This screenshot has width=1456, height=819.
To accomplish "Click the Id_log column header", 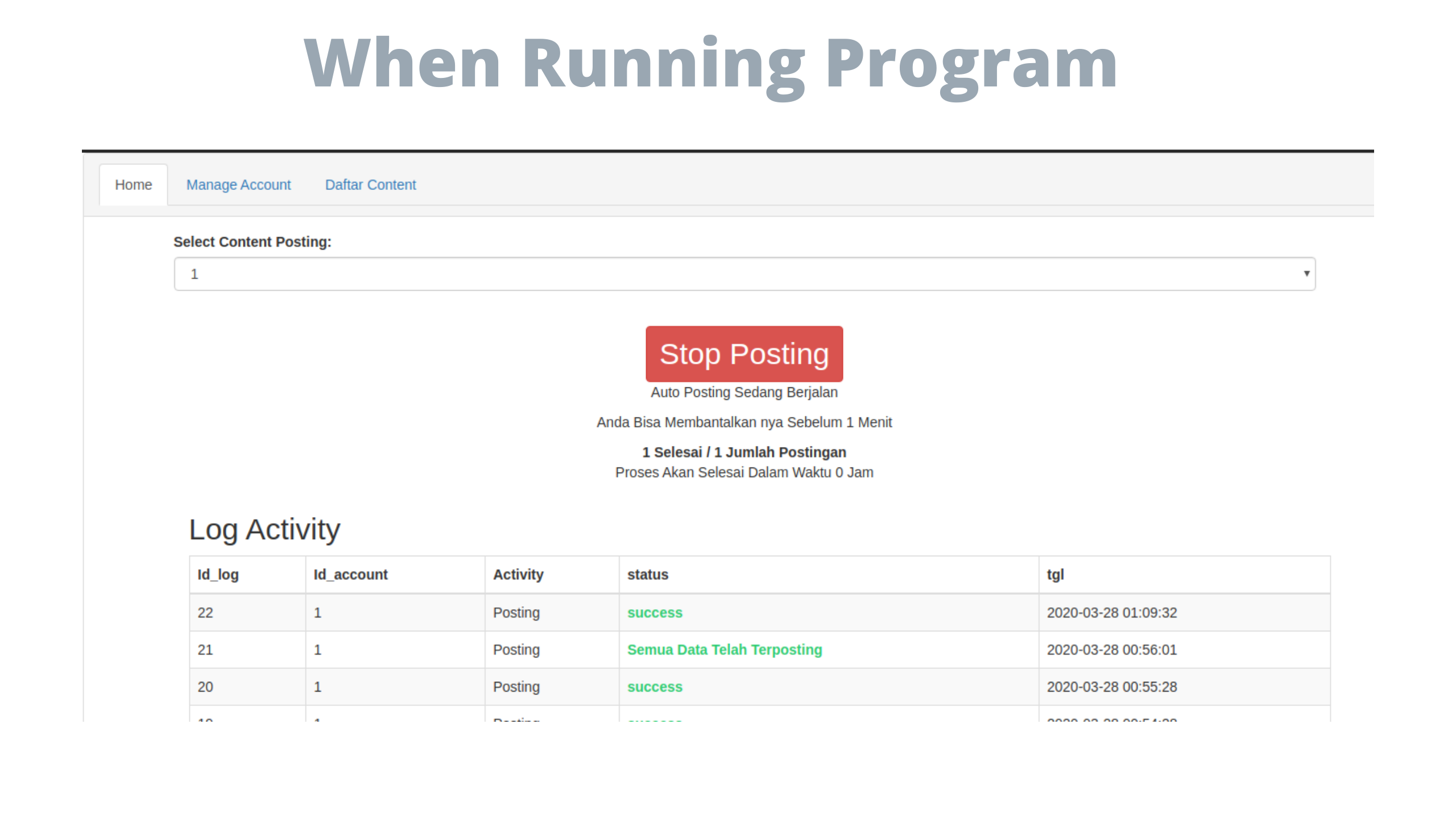I will 218,574.
